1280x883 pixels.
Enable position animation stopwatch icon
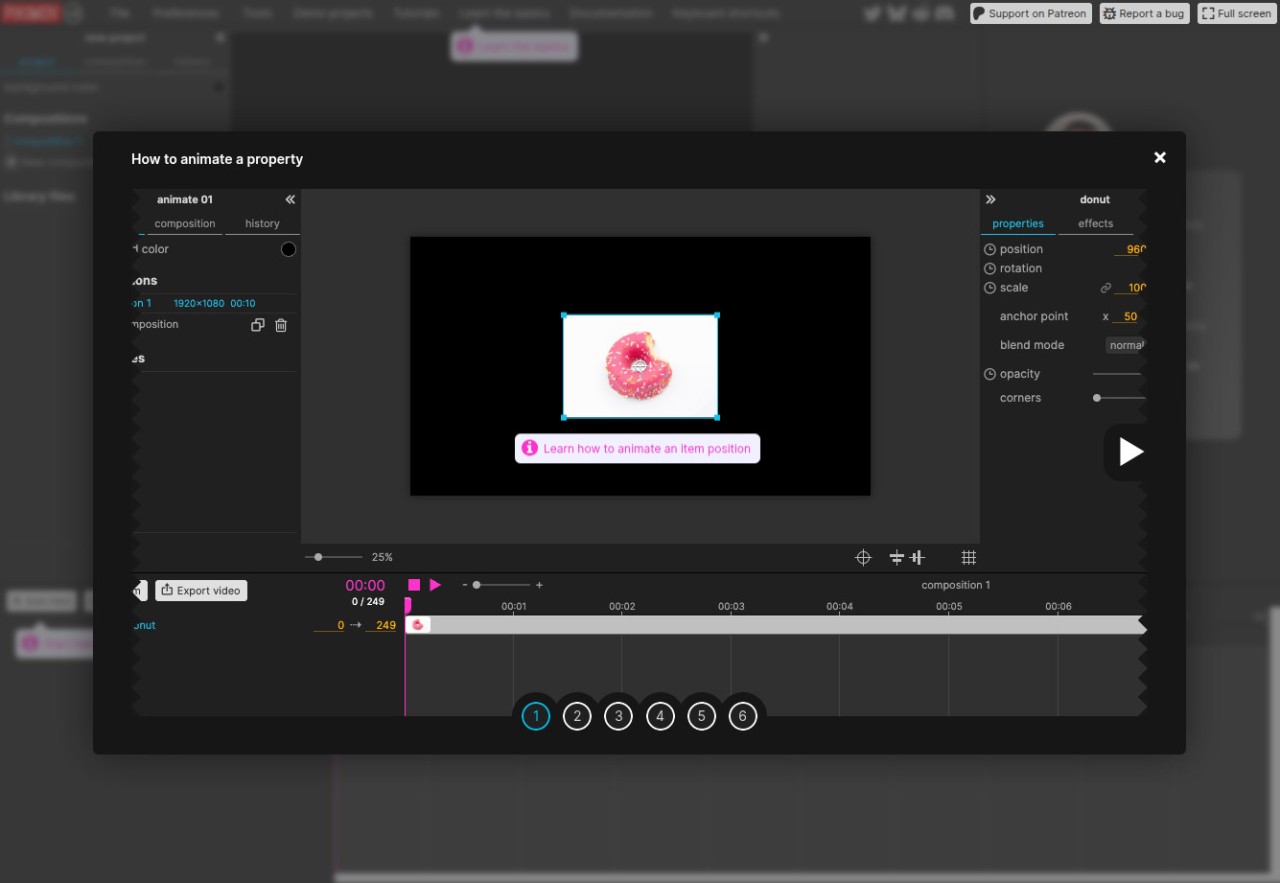[990, 250]
